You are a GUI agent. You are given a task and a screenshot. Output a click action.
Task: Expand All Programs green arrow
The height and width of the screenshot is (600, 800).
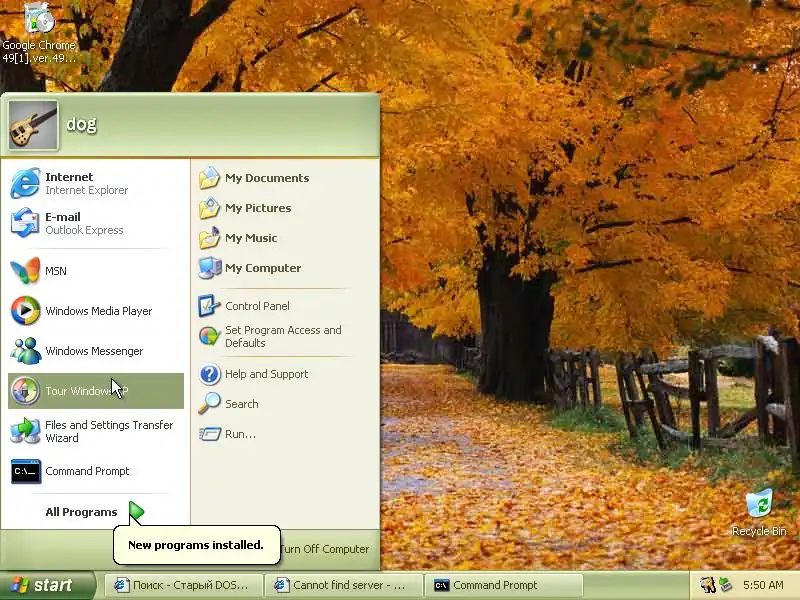(x=136, y=511)
